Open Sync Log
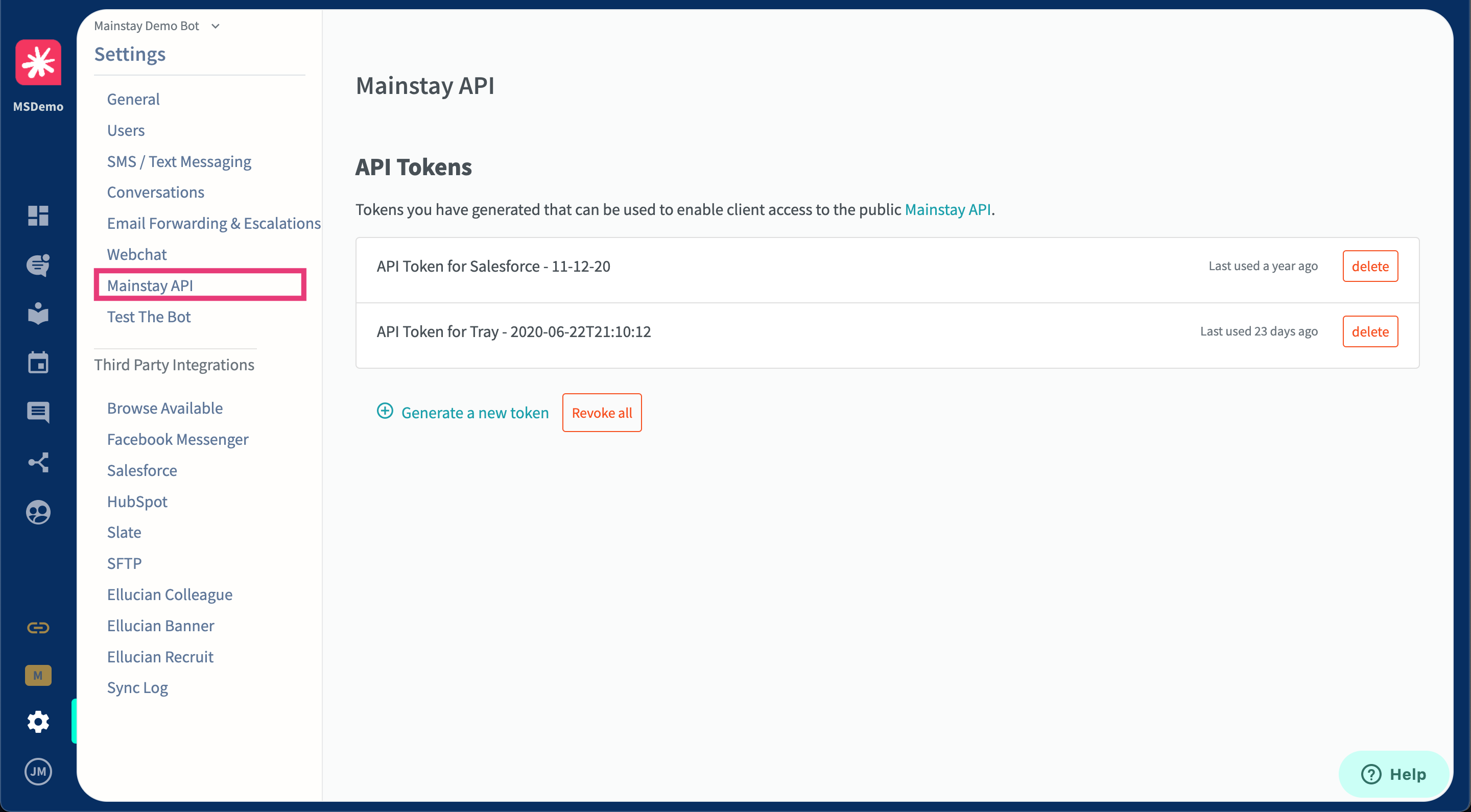The image size is (1471, 812). (x=137, y=687)
